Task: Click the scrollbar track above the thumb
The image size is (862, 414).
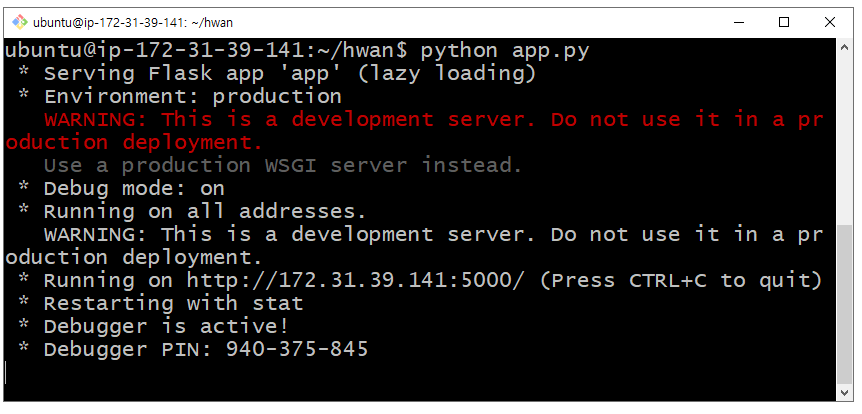Action: (844, 140)
